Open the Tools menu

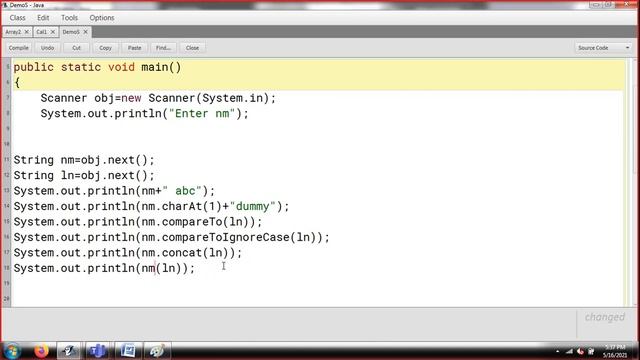point(69,18)
